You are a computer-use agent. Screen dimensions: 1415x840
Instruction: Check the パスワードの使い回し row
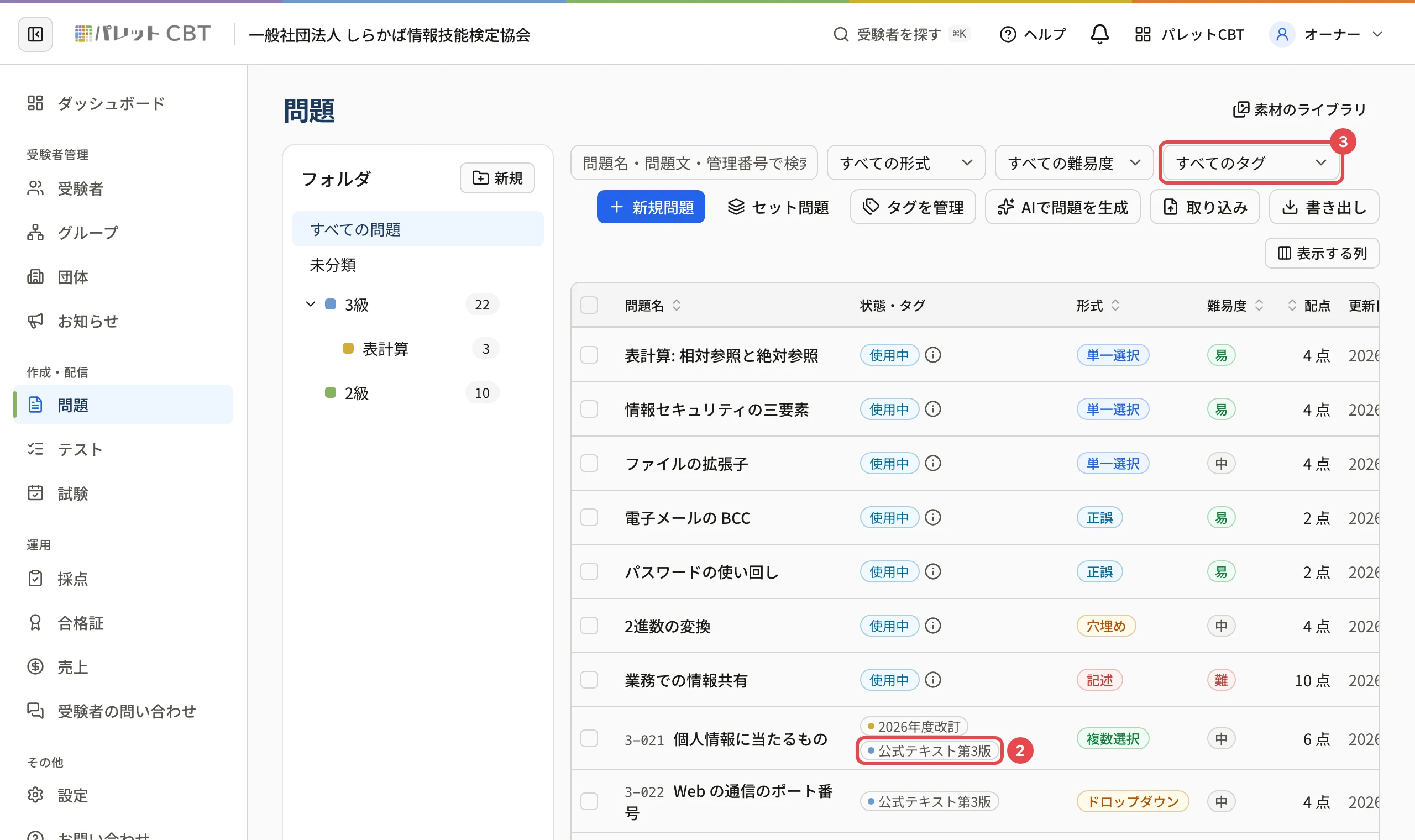(x=589, y=572)
